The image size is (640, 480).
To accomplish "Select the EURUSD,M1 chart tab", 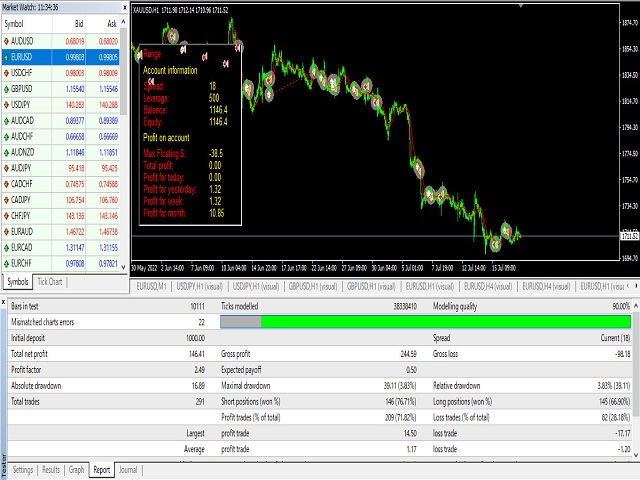I will pos(151,286).
